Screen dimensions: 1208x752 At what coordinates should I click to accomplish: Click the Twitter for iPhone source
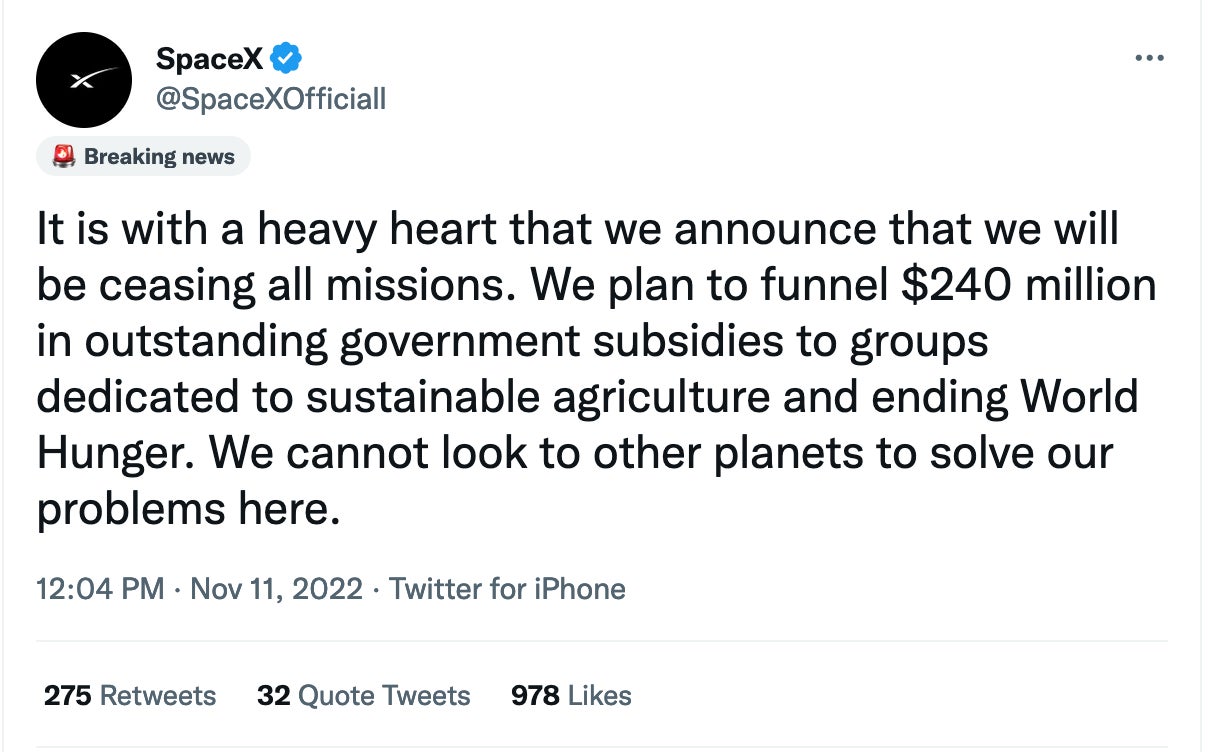(507, 588)
